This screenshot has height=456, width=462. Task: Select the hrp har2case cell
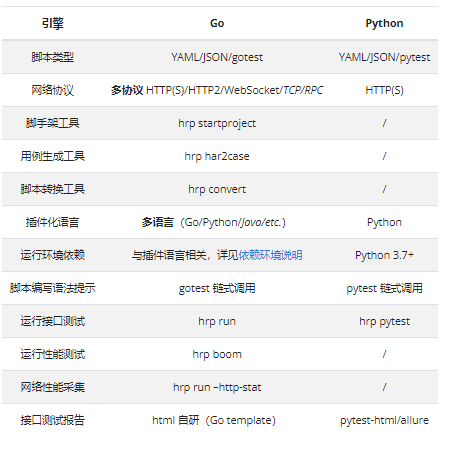click(x=217, y=156)
